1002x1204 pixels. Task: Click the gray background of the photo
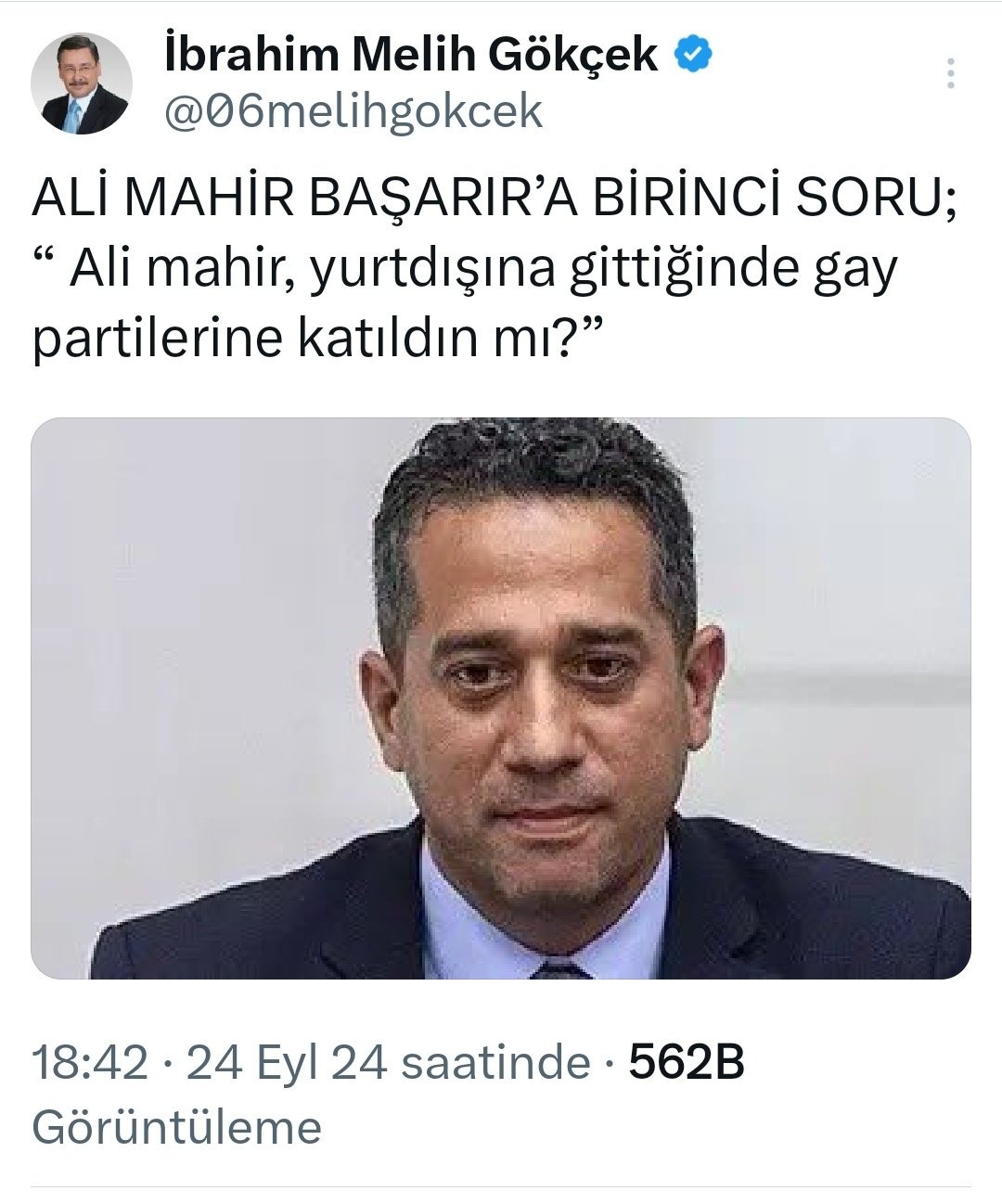click(186, 603)
